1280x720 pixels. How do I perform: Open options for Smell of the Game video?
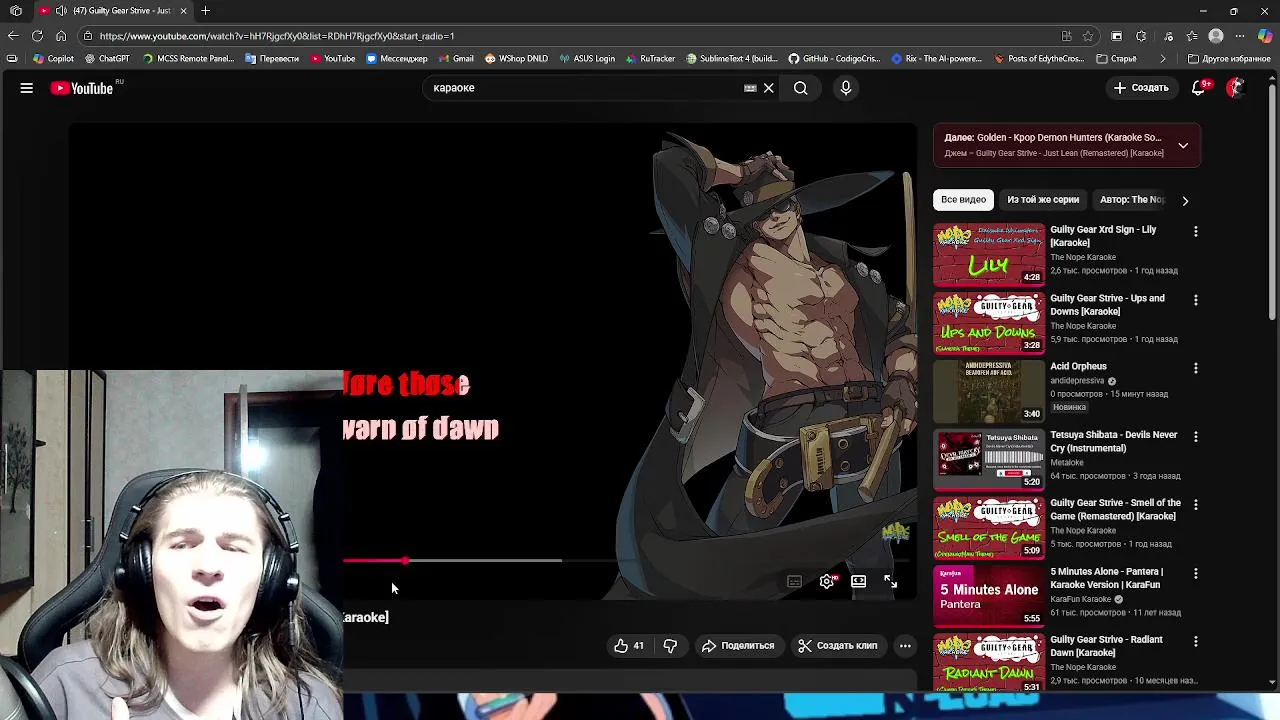tap(1195, 504)
